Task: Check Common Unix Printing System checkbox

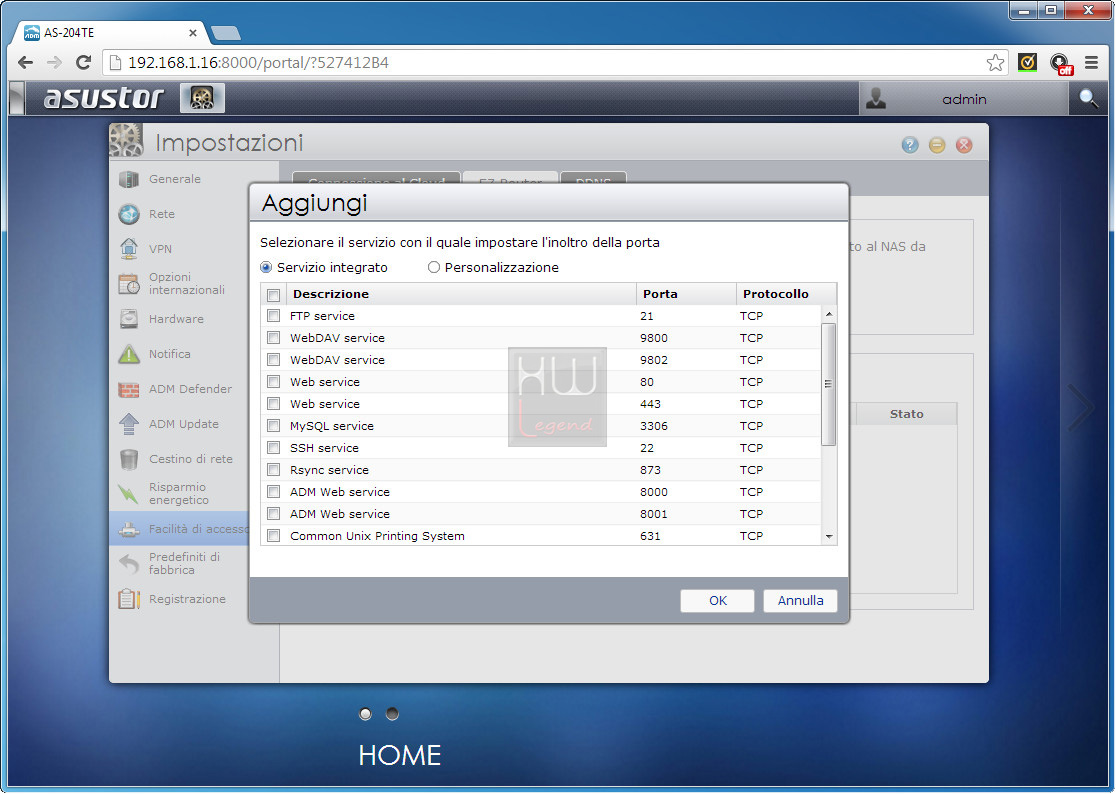Action: coord(273,536)
